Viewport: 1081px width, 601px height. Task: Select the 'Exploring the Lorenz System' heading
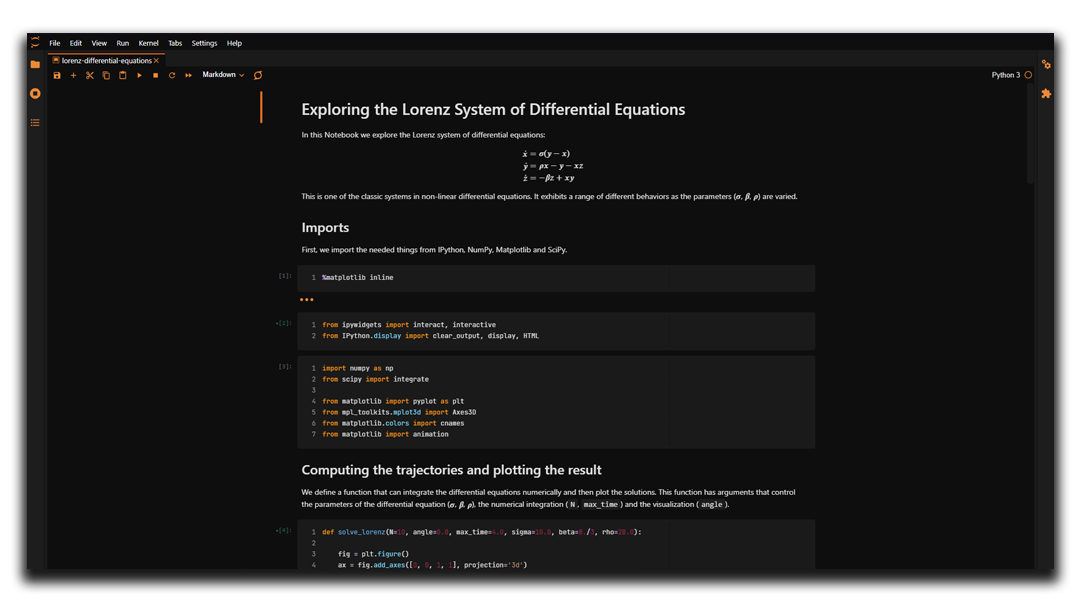click(x=493, y=110)
